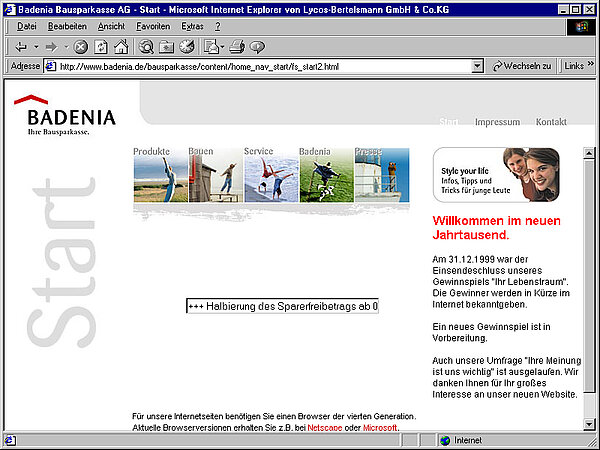Screen dimensions: 600x450
Task: Open the Mail button dropdown arrow
Action: (x=222, y=47)
